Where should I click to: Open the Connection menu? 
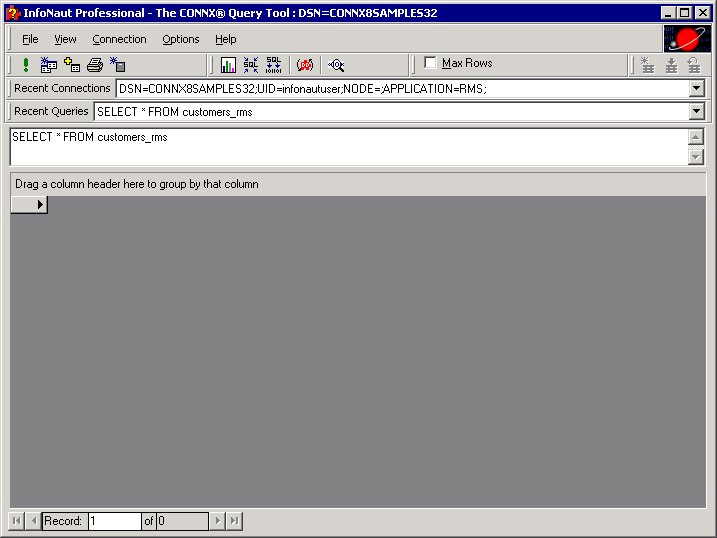point(119,39)
